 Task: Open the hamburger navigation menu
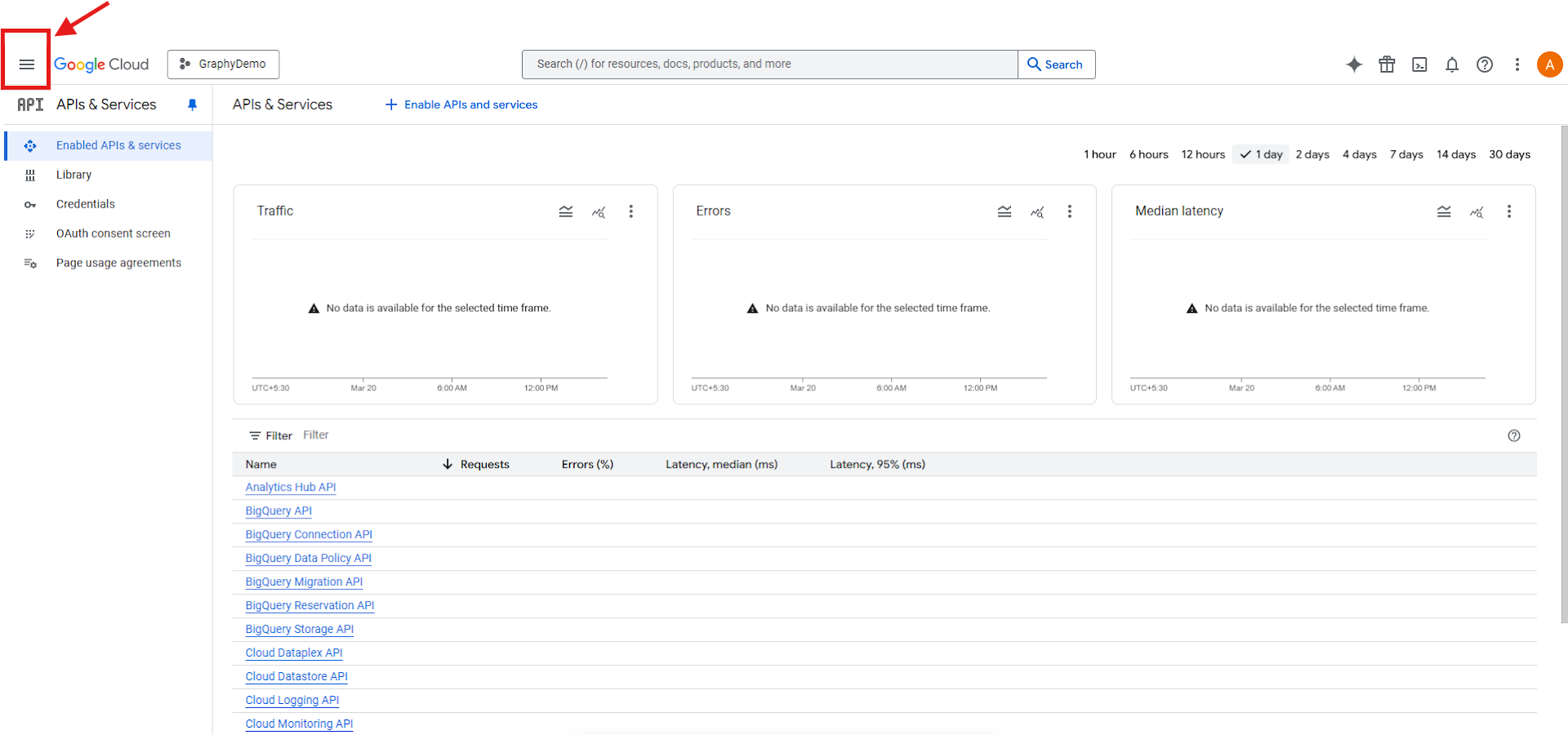click(27, 65)
